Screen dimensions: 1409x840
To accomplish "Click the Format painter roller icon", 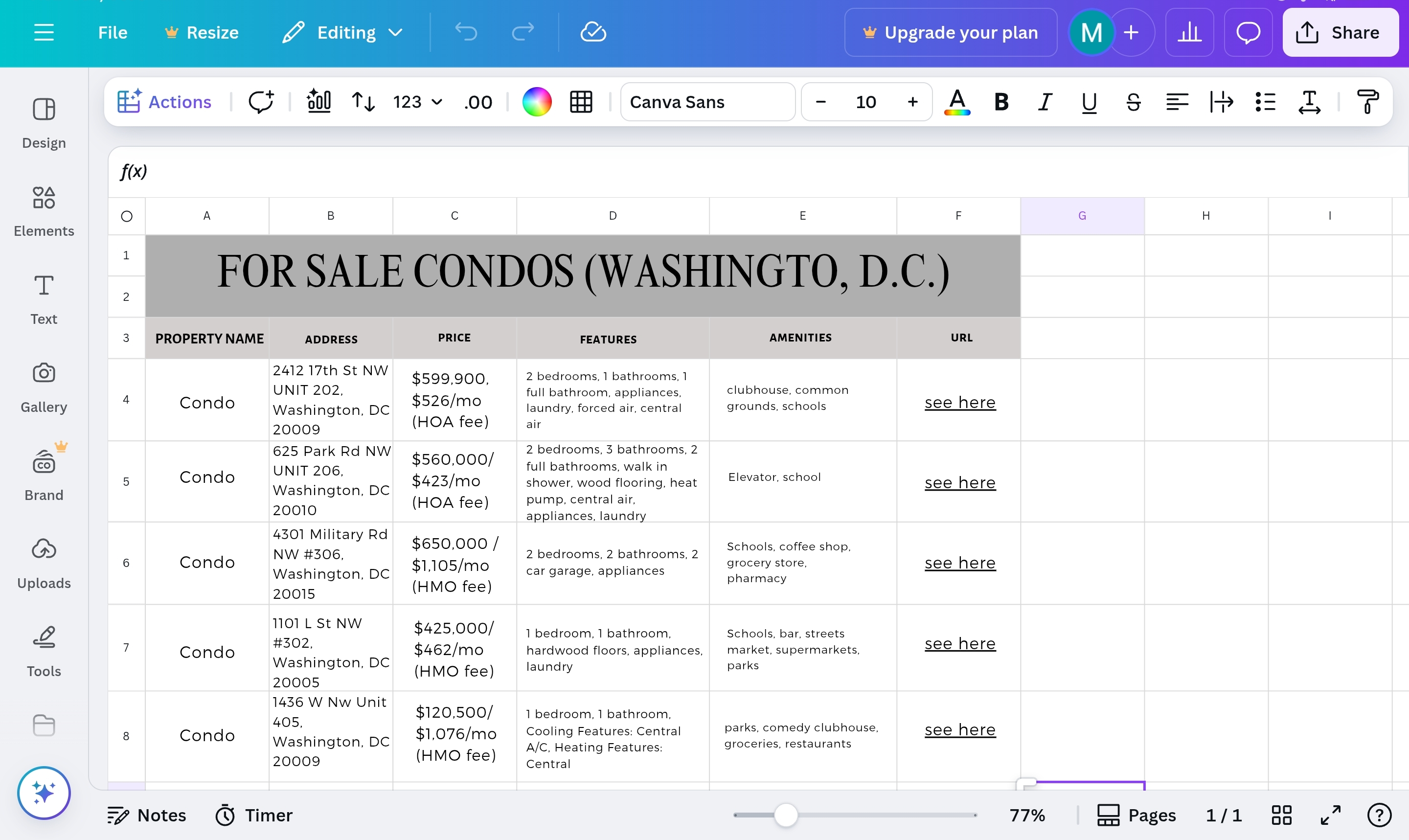I will click(1368, 102).
